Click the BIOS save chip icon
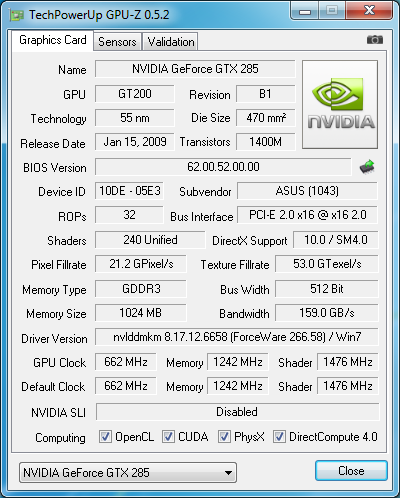400x498 pixels. 367,167
